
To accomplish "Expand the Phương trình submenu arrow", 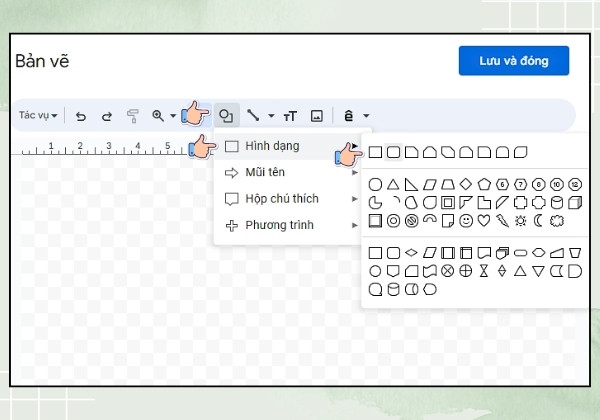I will [355, 225].
